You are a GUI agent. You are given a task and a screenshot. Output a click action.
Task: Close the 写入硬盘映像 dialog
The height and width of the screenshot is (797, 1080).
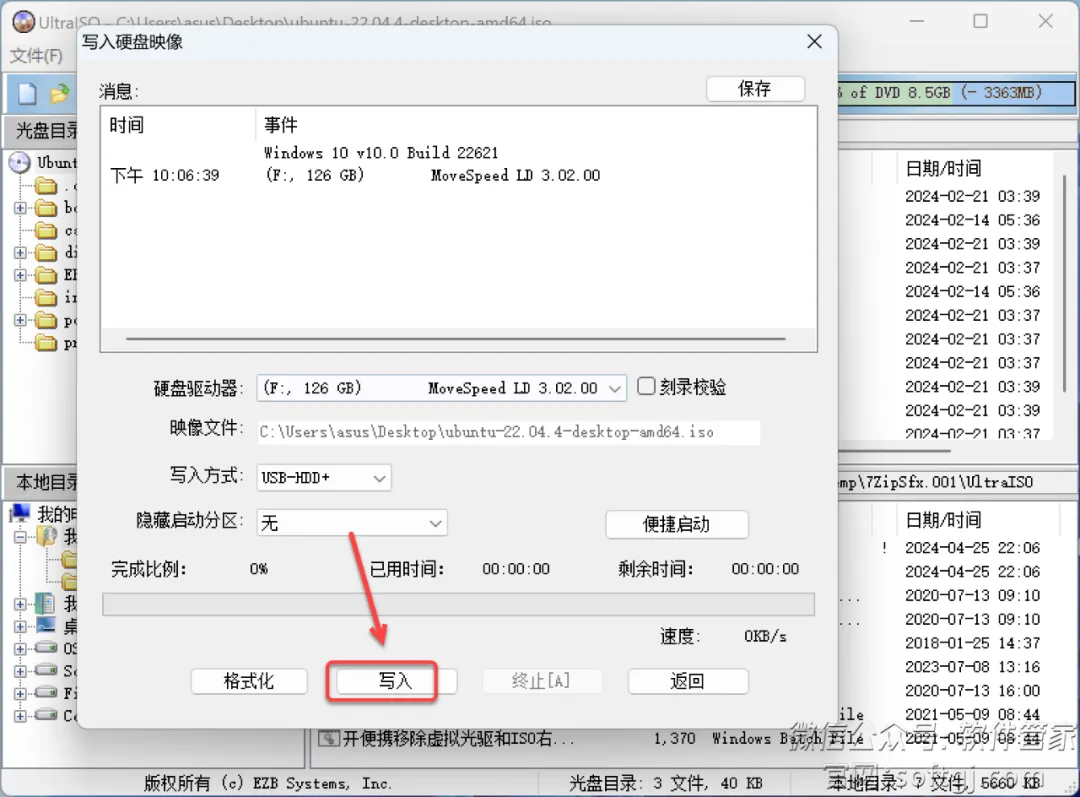814,41
